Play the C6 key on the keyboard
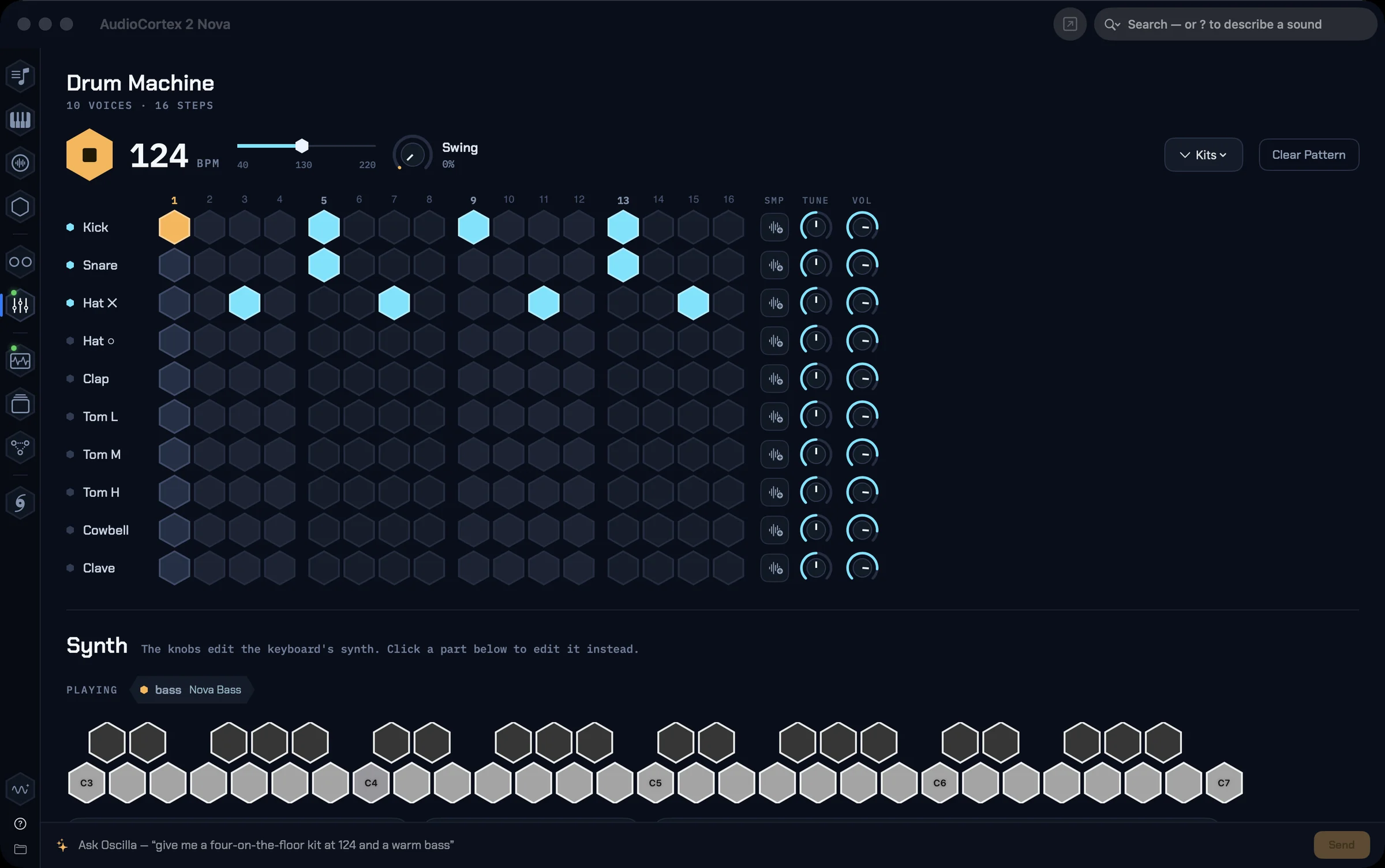Screen dimensions: 1385x868 (x=939, y=783)
